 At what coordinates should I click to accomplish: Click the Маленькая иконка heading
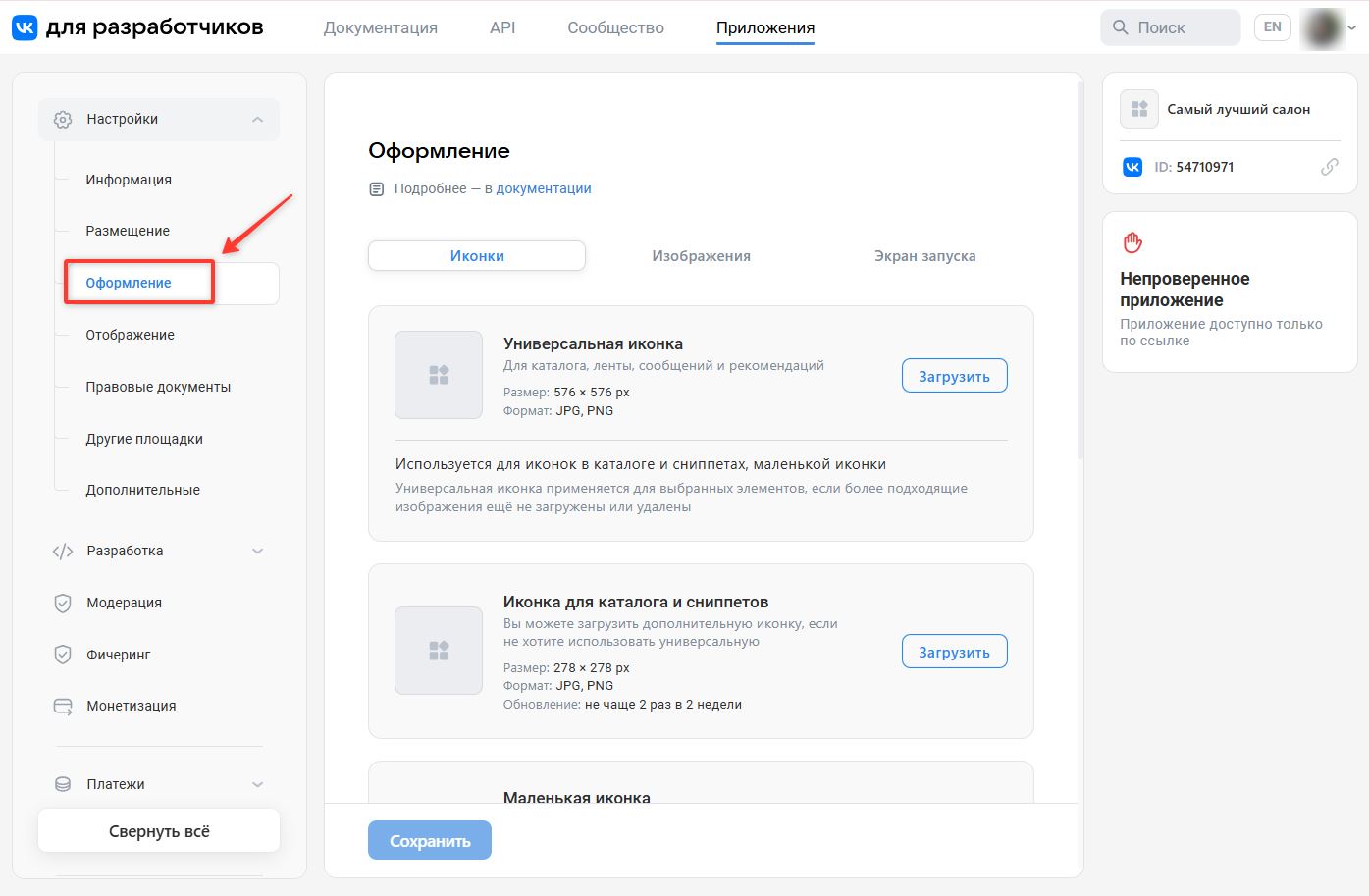coord(577,797)
